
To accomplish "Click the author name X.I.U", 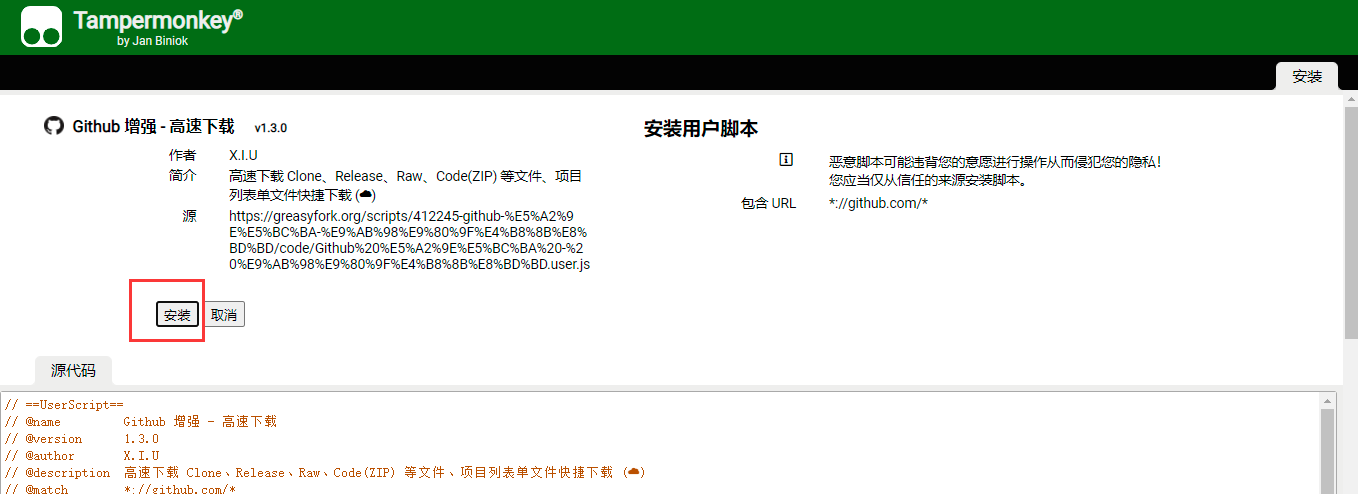I will [x=243, y=155].
